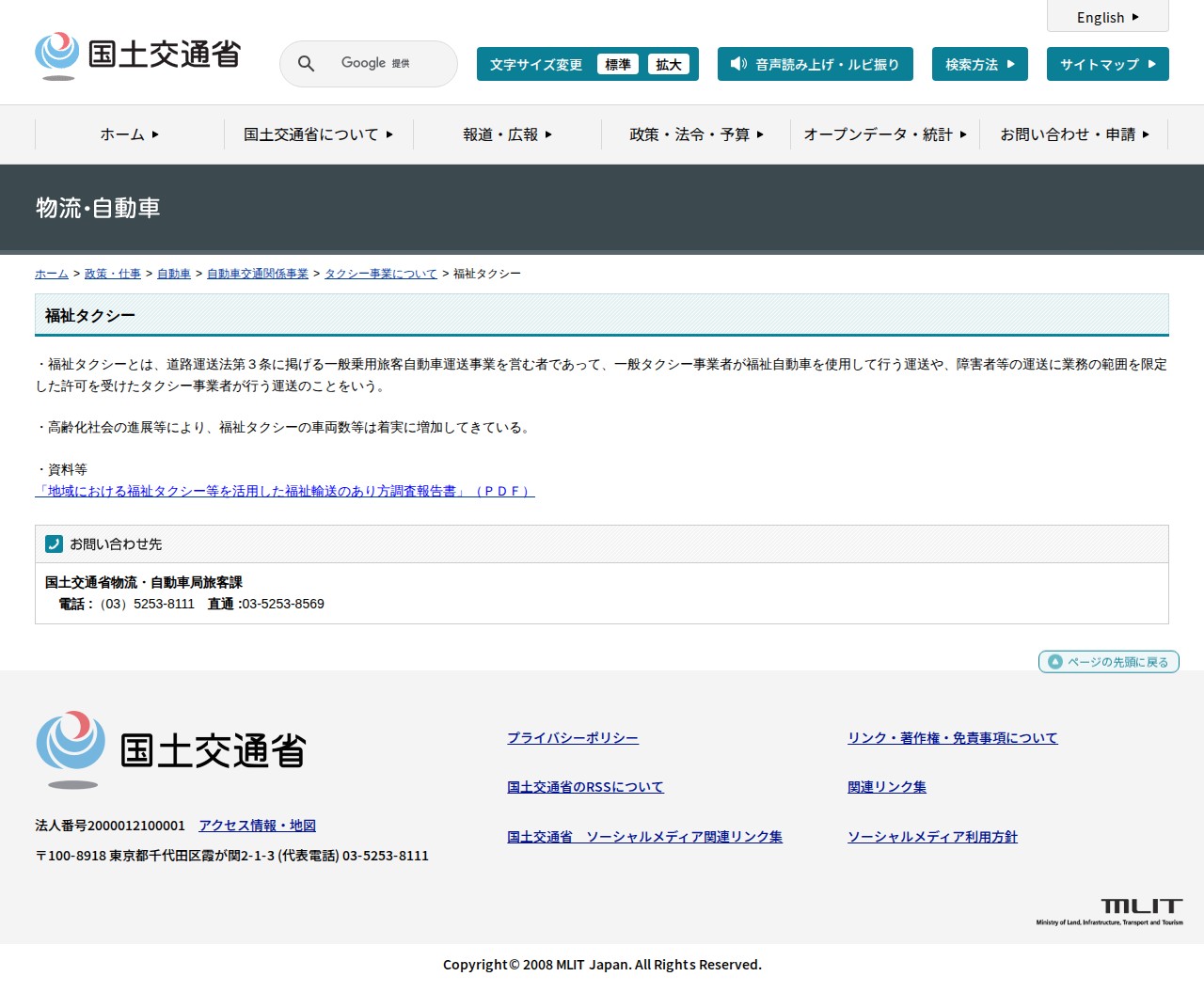
Task: Expand the 政策・法令・予算 menu
Action: [x=696, y=134]
